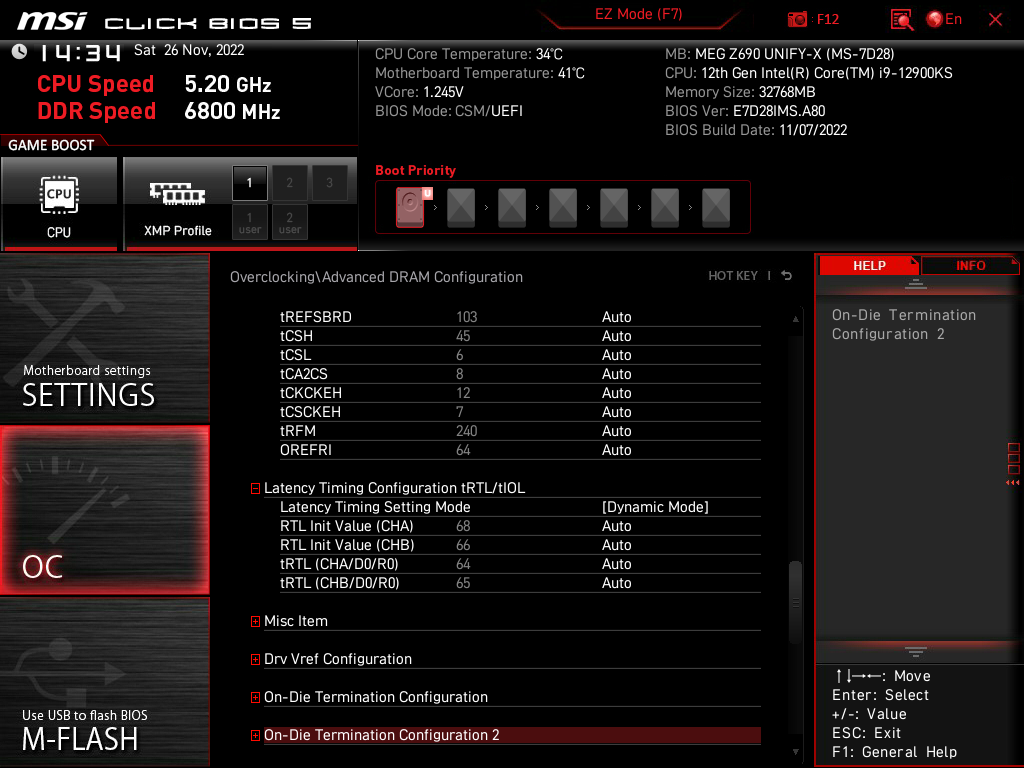The image size is (1024, 768).
Task: Select XMP user profile 1
Action: click(249, 222)
